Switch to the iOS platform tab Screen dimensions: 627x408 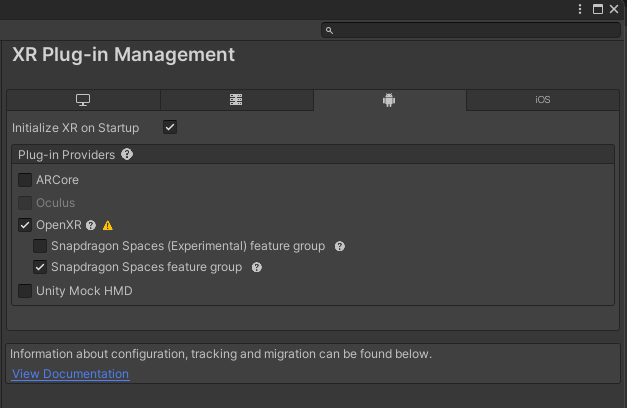coord(543,100)
